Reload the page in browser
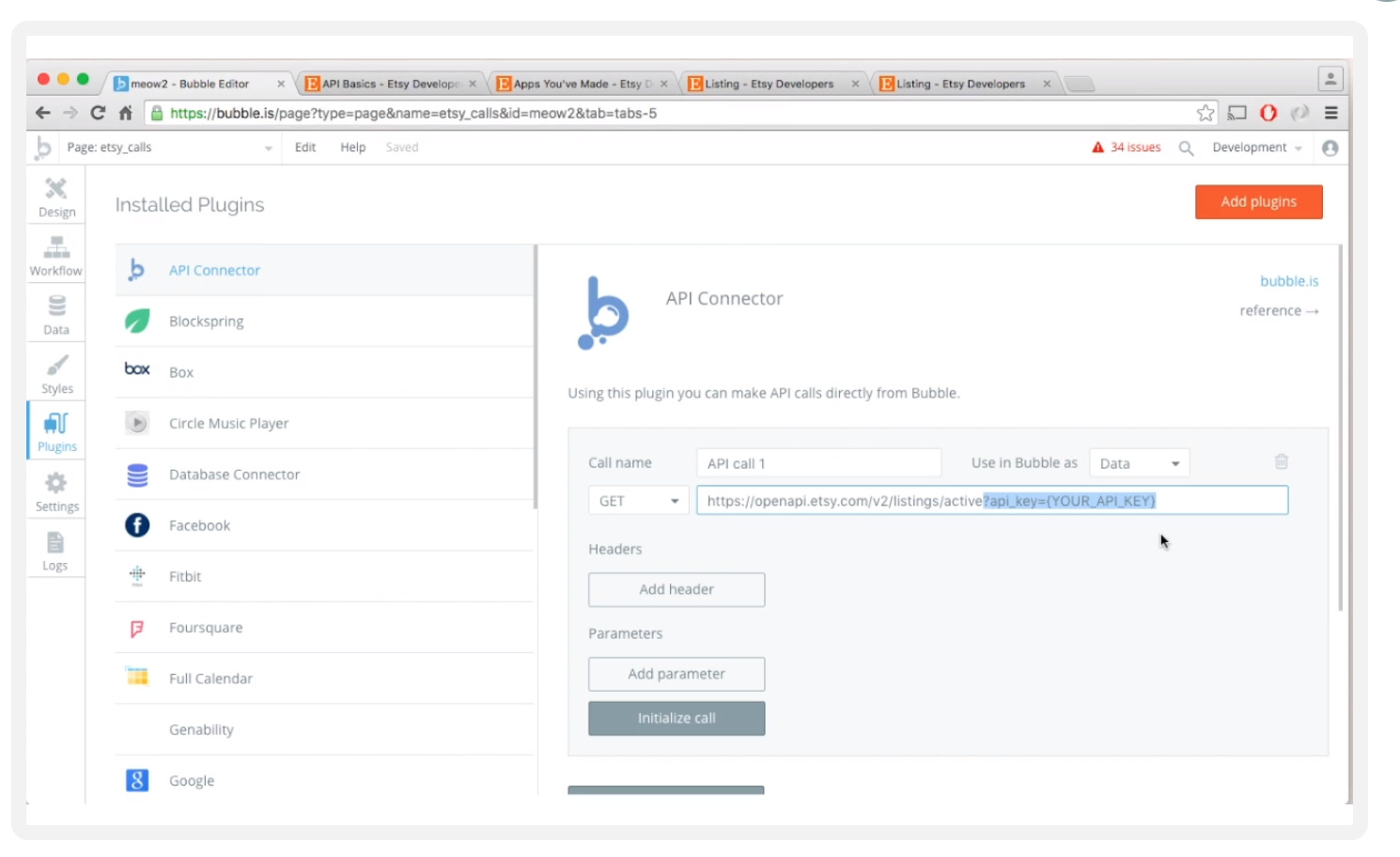Screen dimensions: 1400x857 [x=98, y=113]
